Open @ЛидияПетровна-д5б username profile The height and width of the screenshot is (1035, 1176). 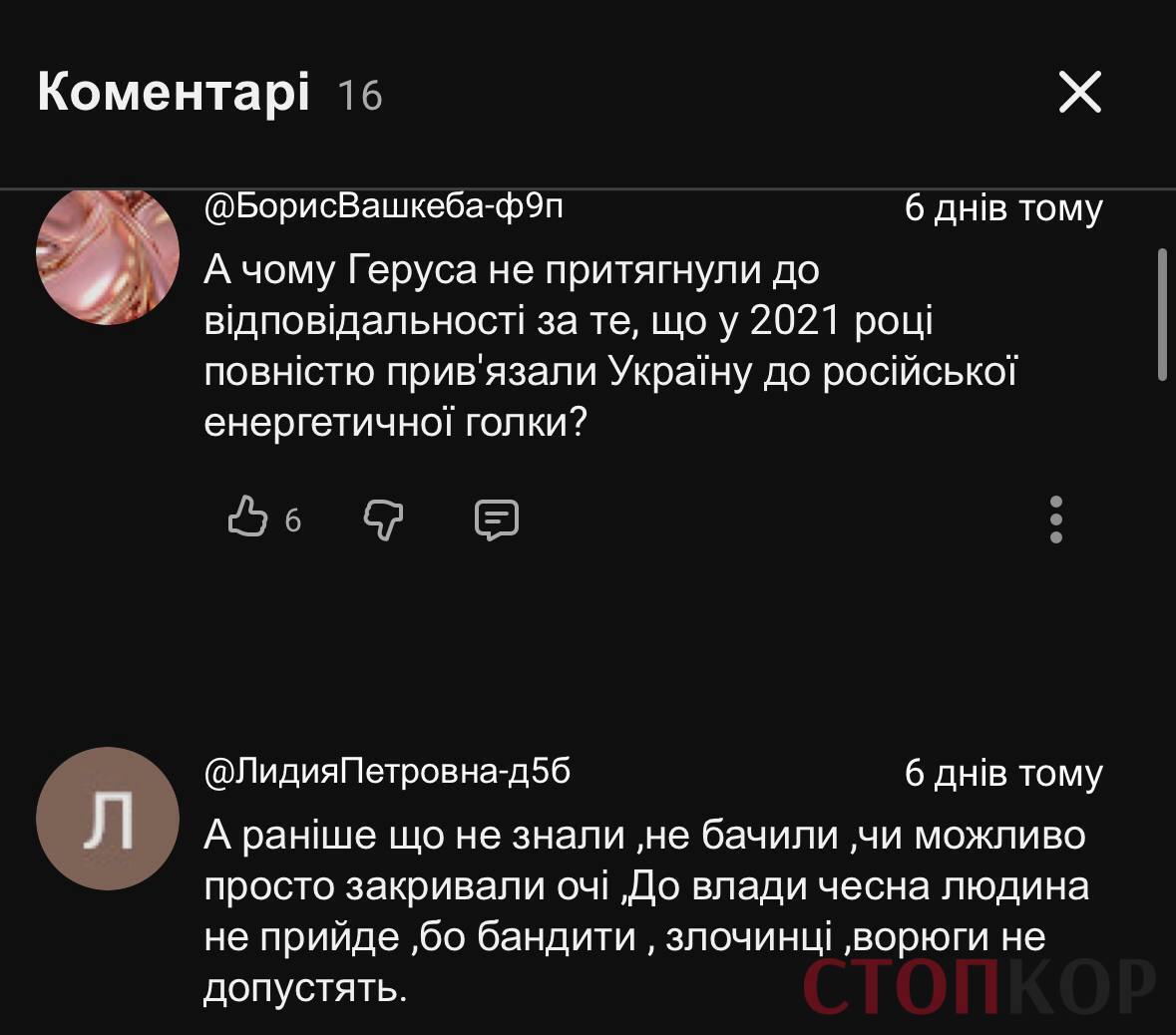(391, 770)
